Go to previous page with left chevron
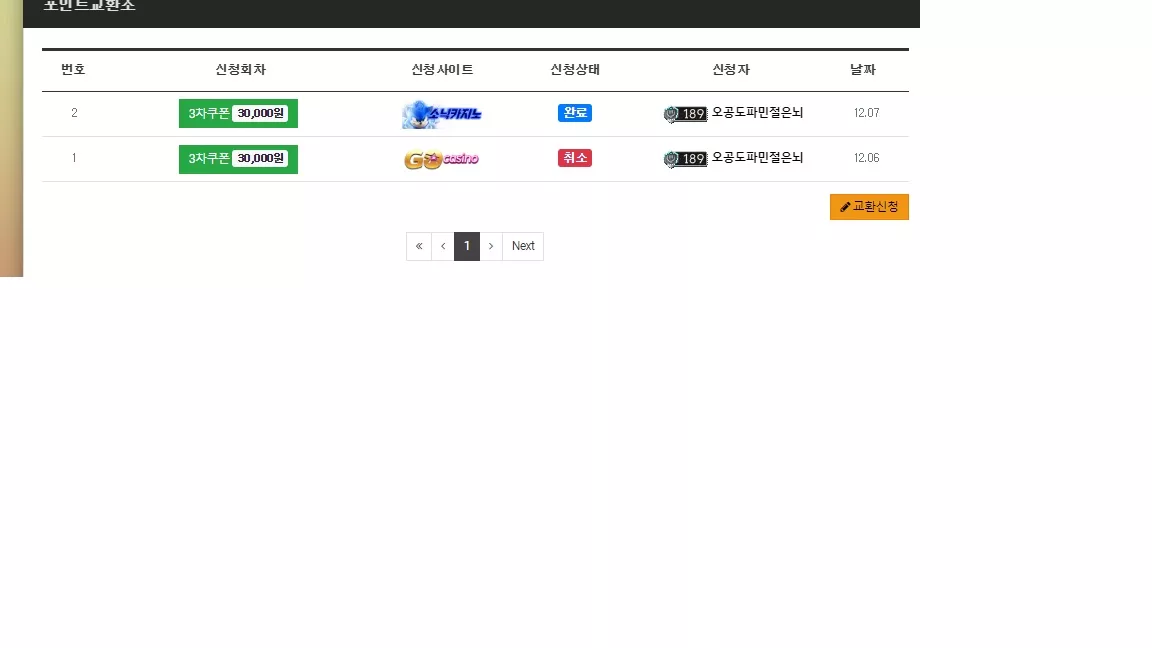 coord(443,246)
